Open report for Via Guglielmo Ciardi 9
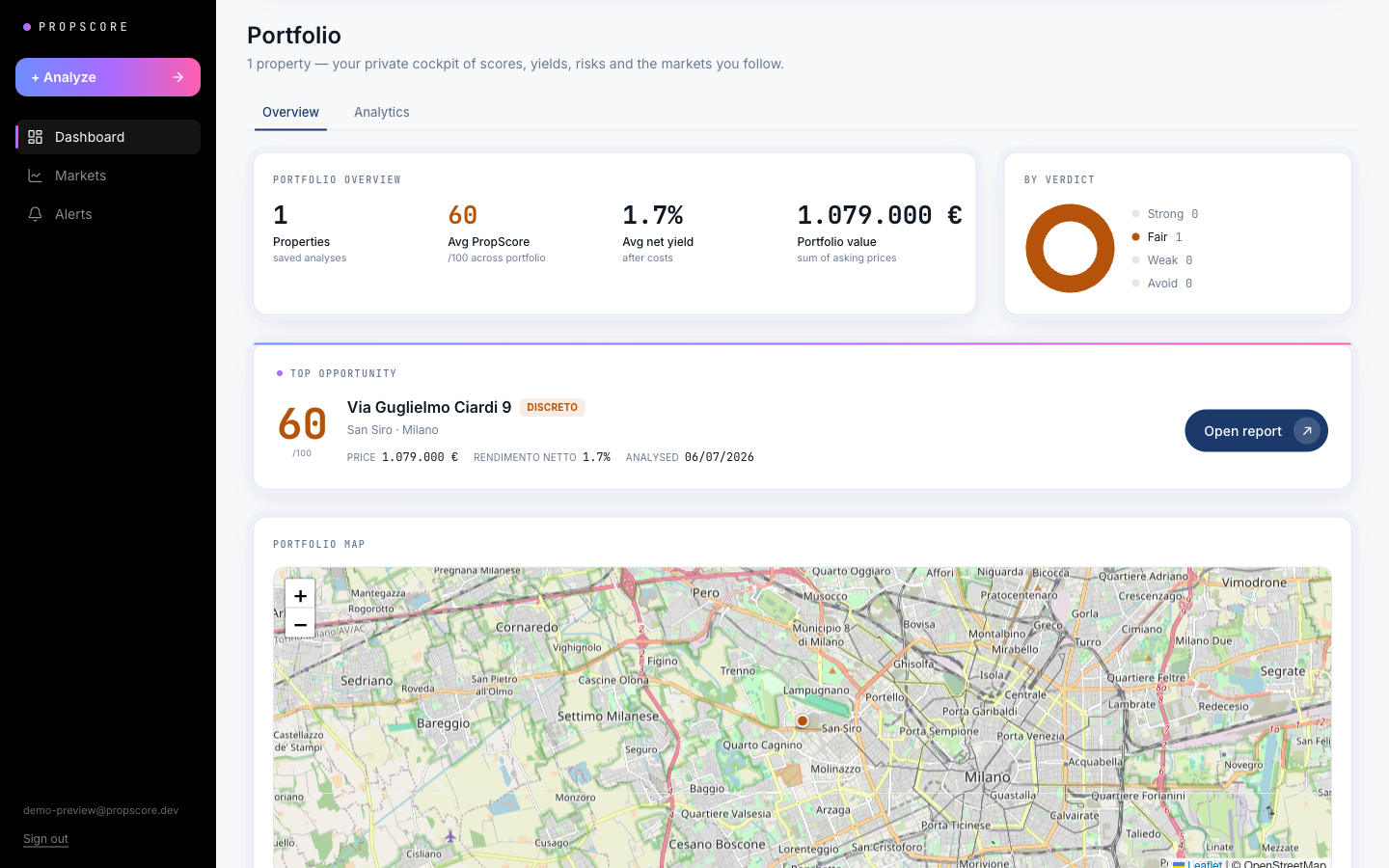Image resolution: width=1389 pixels, height=868 pixels. 1256,431
